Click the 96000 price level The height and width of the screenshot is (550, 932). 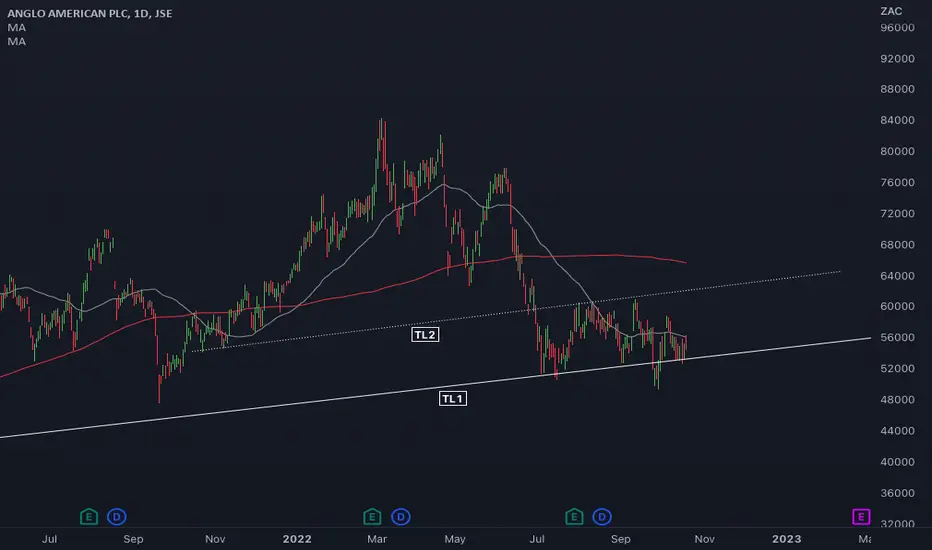coord(897,27)
